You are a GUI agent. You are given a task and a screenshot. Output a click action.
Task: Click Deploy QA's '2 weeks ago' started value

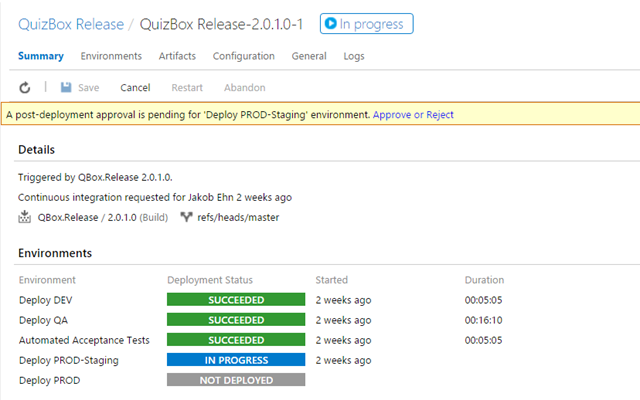[x=343, y=320]
